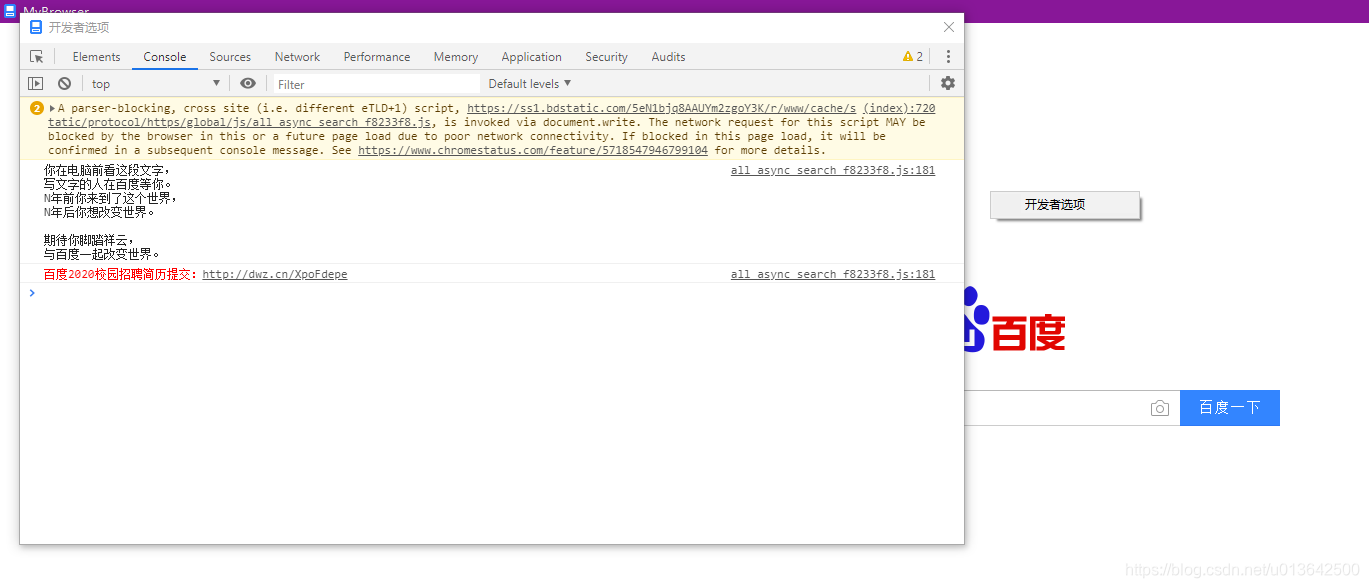The width and height of the screenshot is (1369, 588).
Task: Click the camera image search icon
Action: [x=1160, y=408]
